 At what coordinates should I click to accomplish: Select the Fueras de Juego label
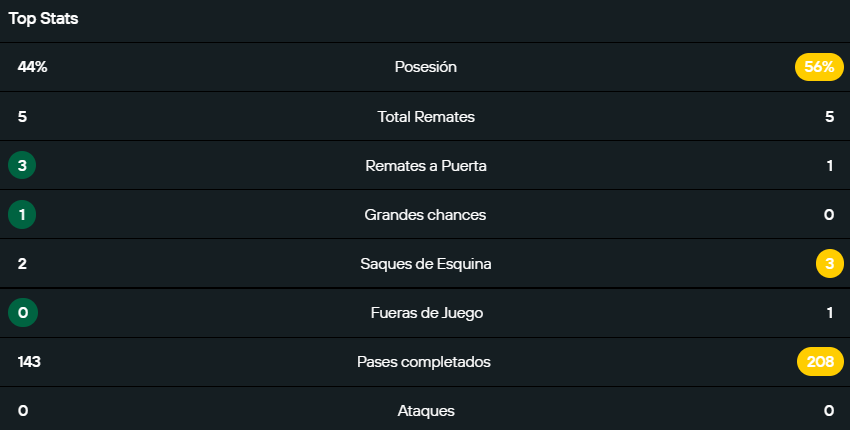pos(426,313)
